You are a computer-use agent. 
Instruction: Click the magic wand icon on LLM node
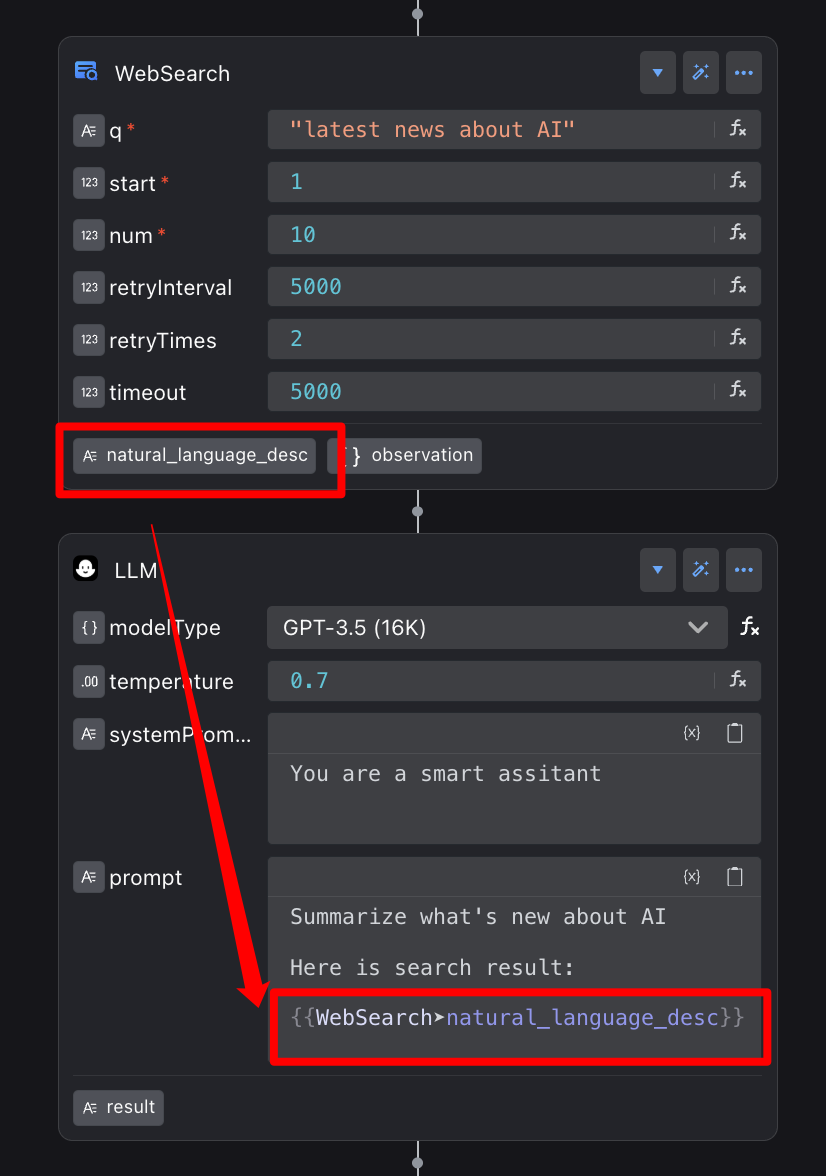coord(701,570)
